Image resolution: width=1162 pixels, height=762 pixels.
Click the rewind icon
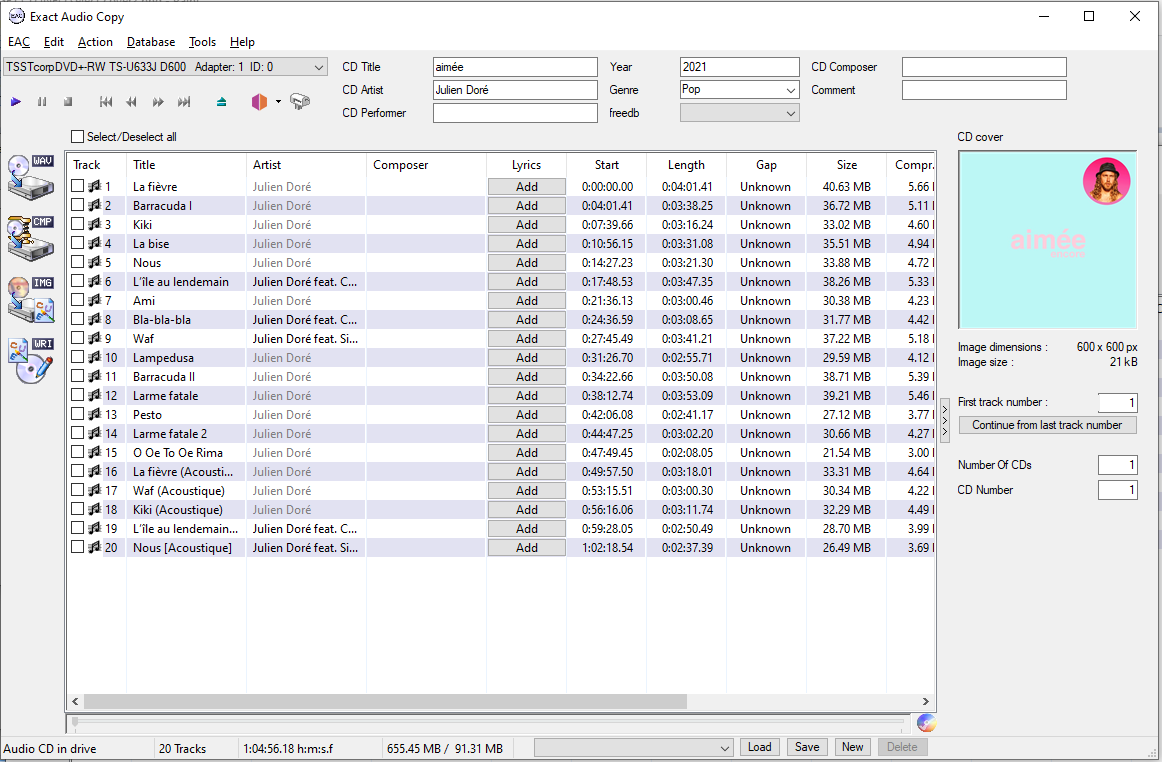click(x=132, y=102)
